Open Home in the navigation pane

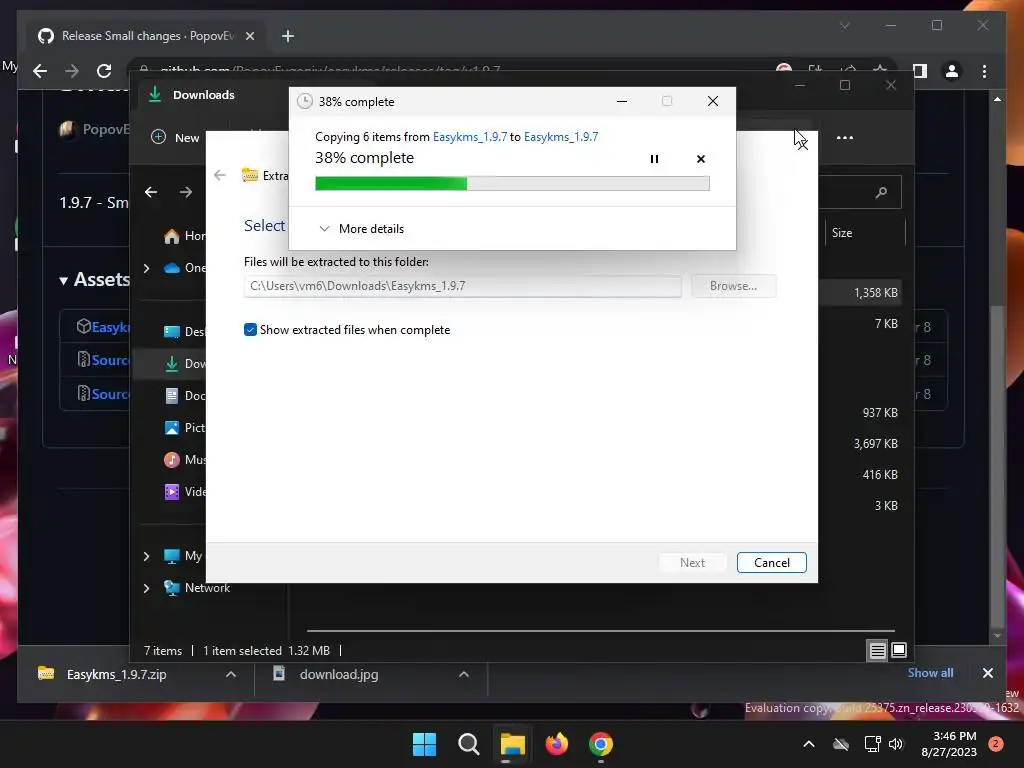pyautogui.click(x=185, y=236)
